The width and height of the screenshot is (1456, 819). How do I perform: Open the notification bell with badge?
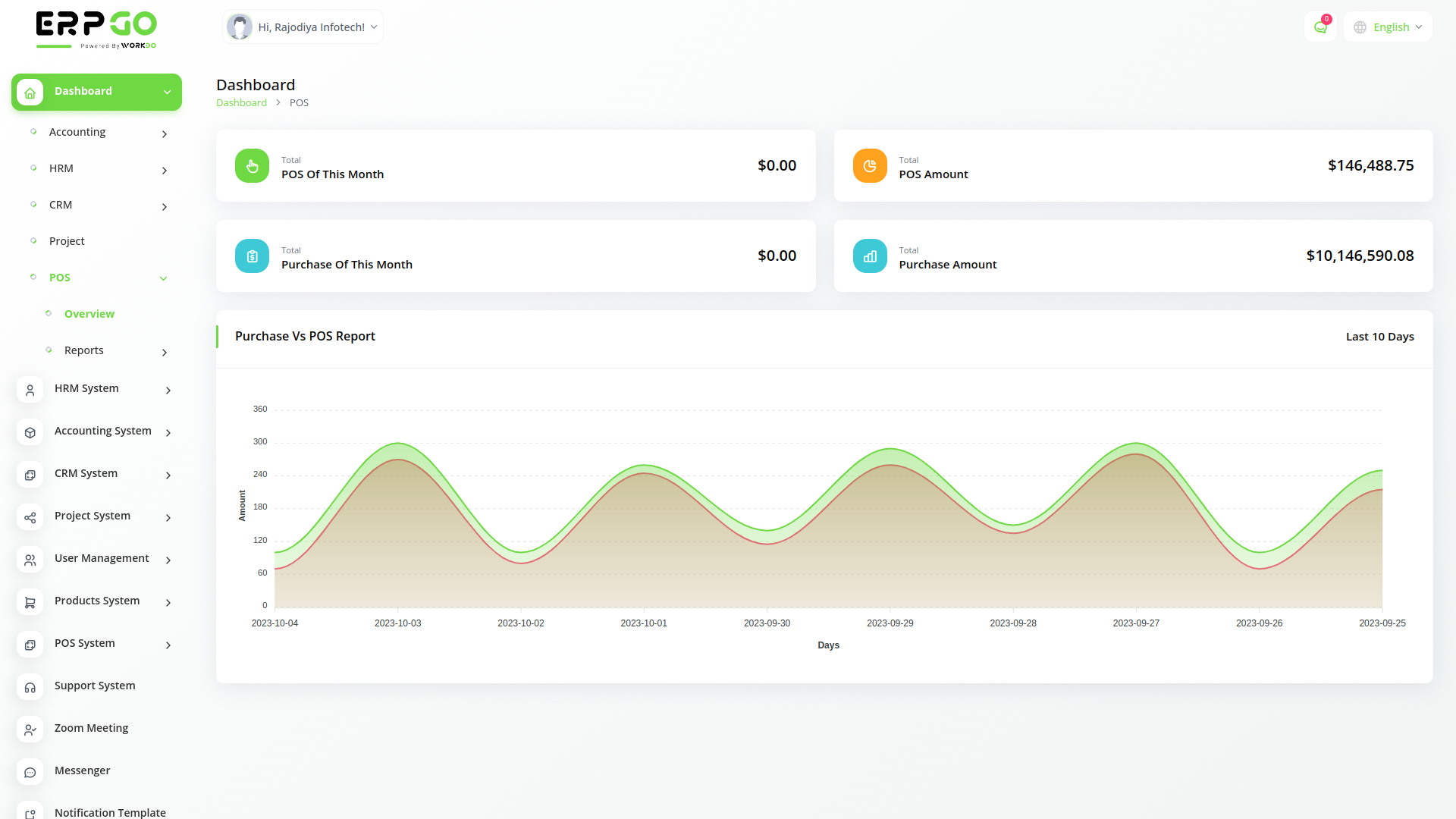tap(1320, 27)
